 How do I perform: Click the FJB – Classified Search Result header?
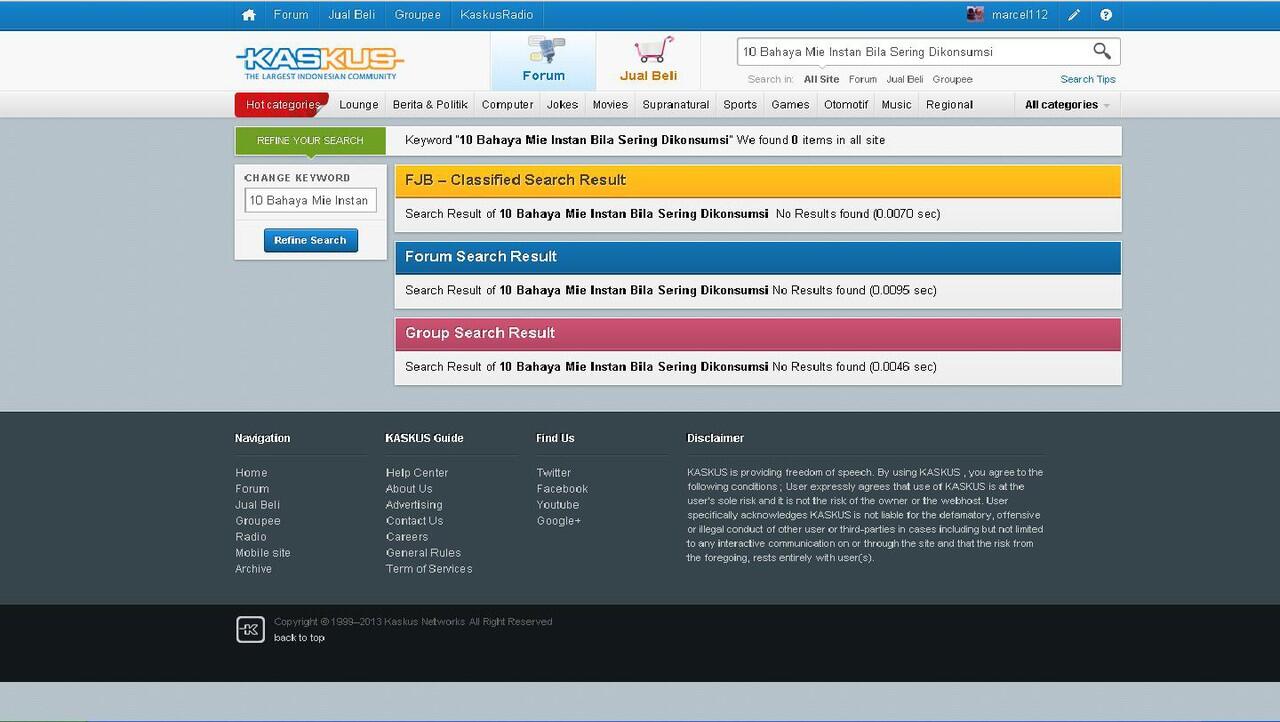point(758,181)
